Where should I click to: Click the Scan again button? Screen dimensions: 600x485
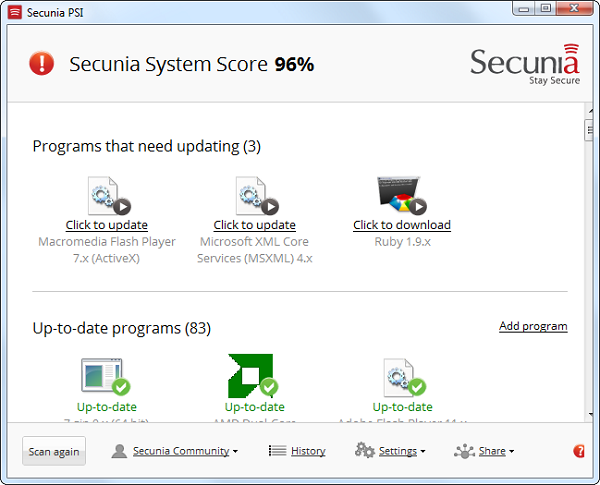[x=54, y=451]
